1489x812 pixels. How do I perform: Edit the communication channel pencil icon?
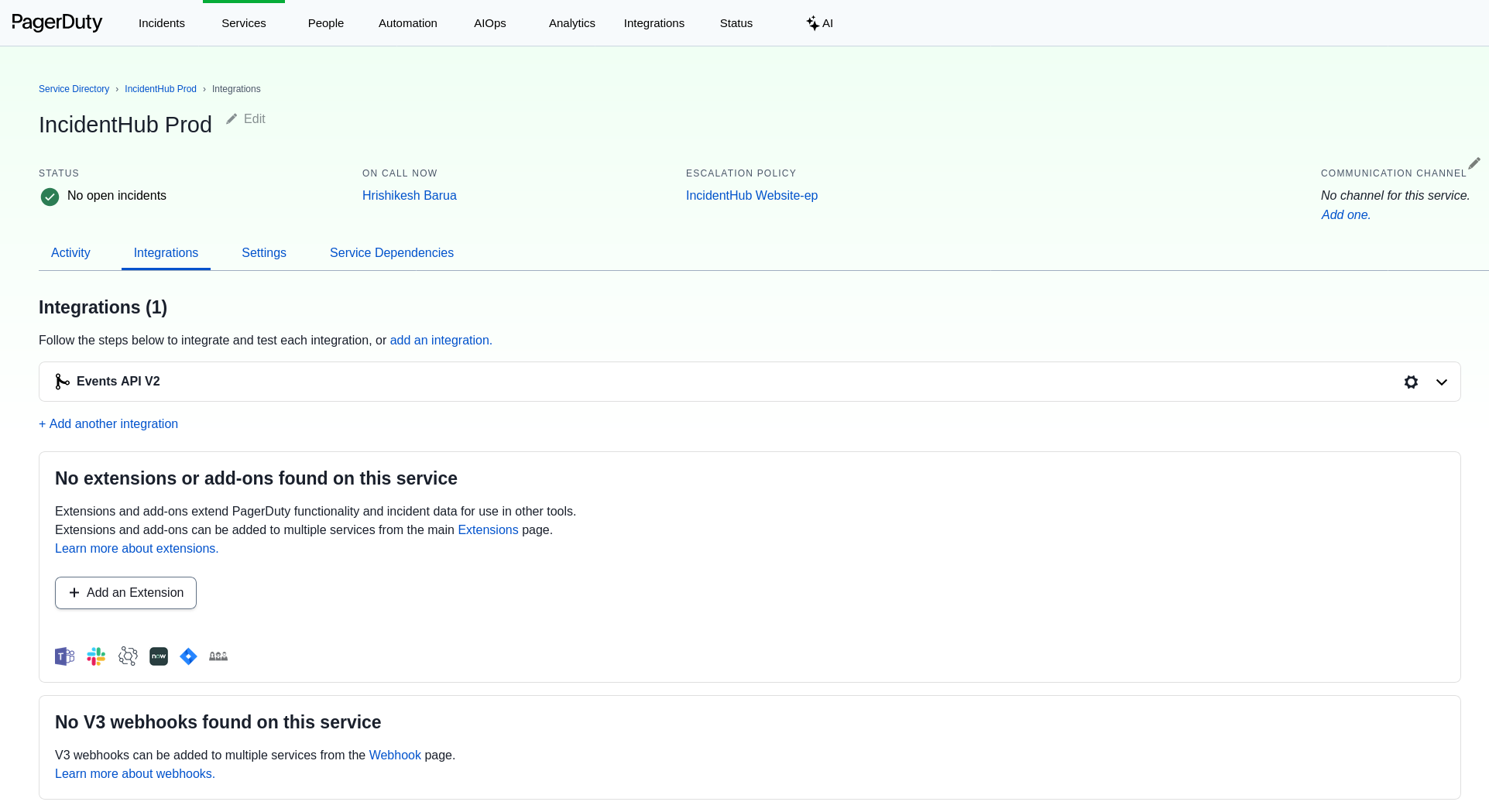coord(1474,163)
